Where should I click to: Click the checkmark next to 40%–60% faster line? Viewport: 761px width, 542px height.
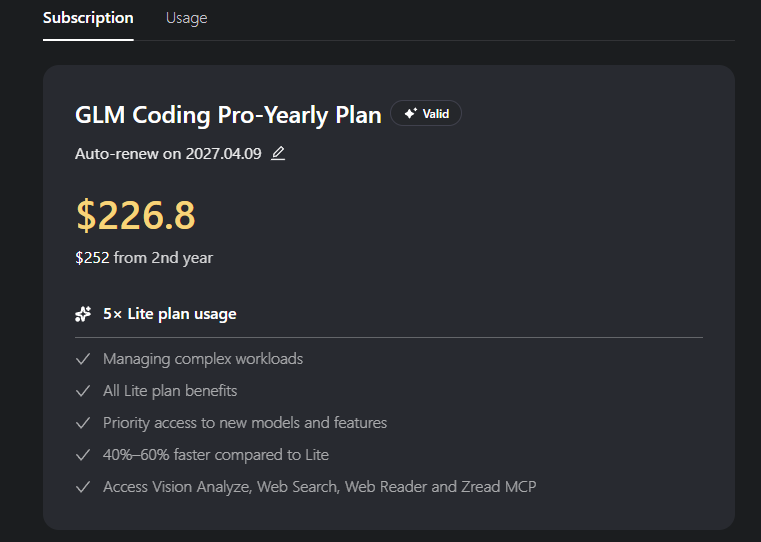click(x=84, y=455)
